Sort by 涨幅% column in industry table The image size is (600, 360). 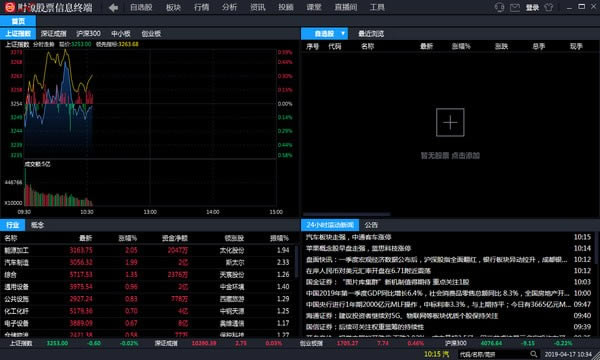(x=127, y=238)
